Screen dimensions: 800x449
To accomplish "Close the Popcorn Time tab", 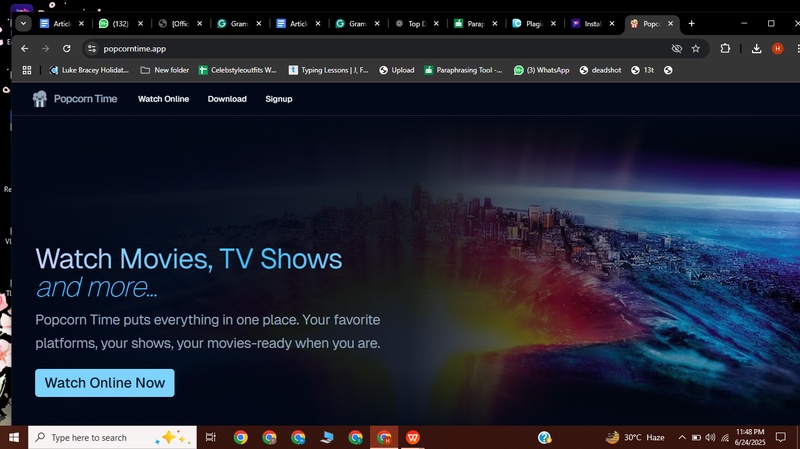I will (670, 23).
